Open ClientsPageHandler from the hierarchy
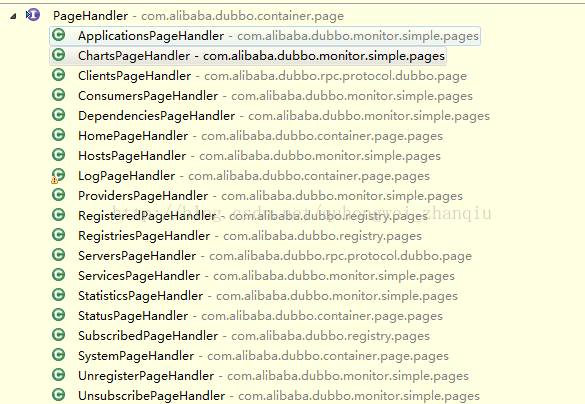Screen dimensions: 585x404 pyautogui.click(x=272, y=76)
